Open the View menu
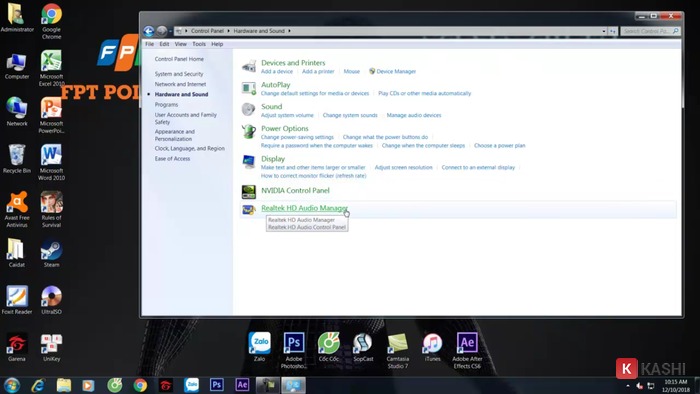 [x=180, y=44]
